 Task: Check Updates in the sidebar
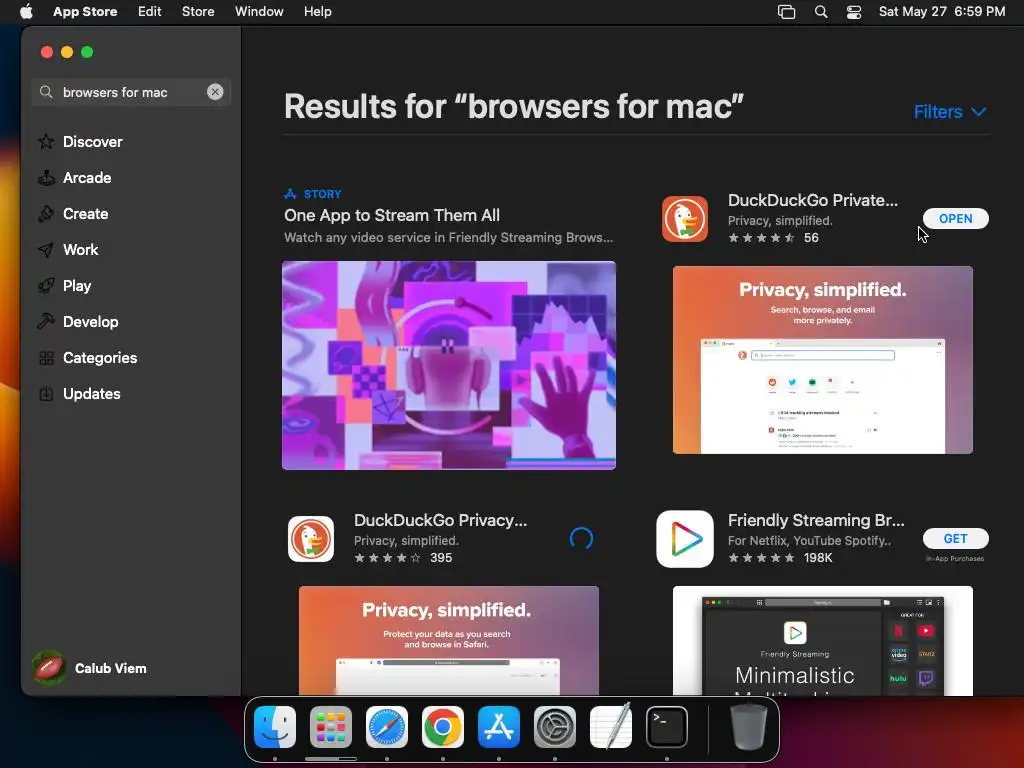[91, 394]
